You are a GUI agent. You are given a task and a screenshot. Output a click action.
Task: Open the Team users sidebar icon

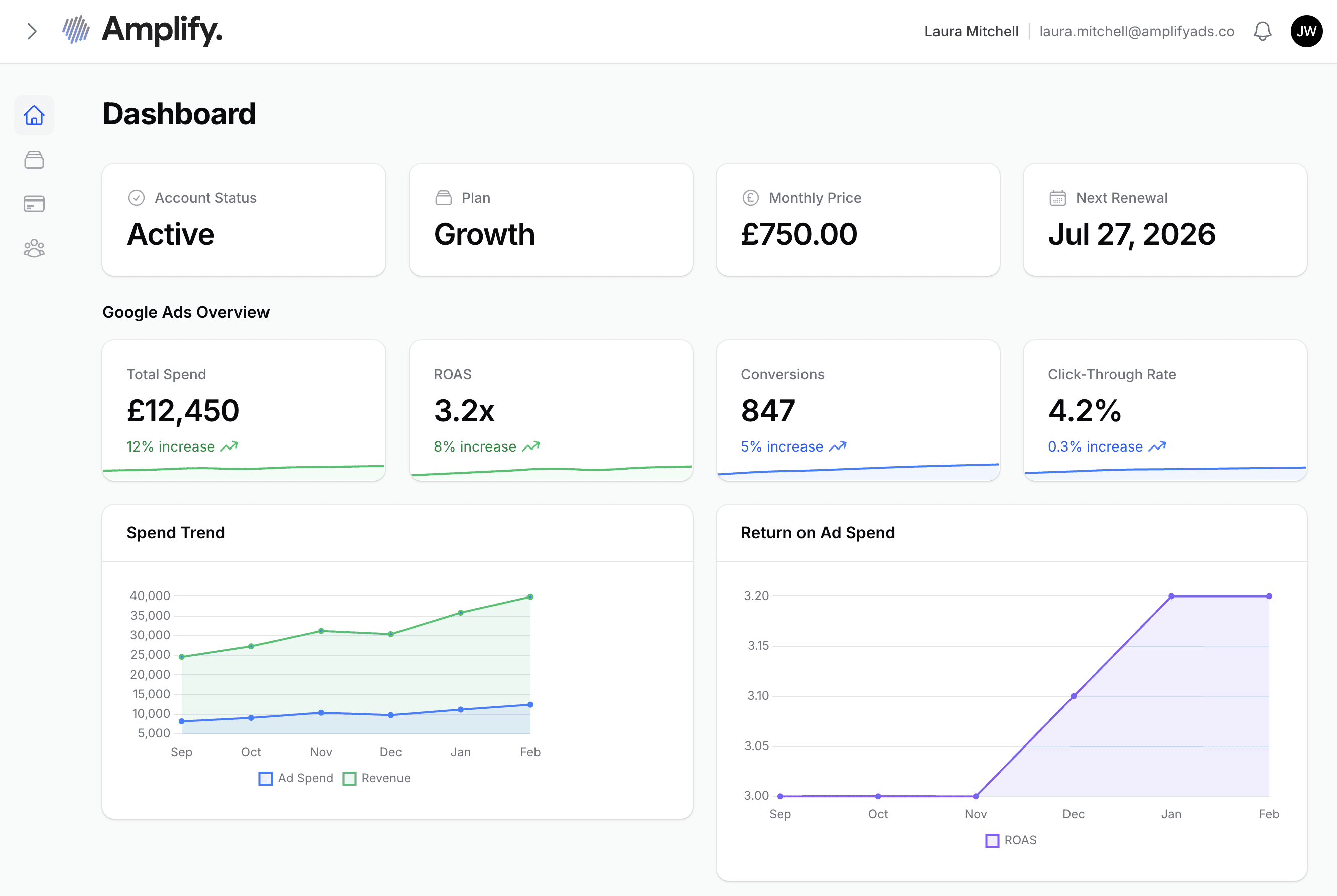34,248
